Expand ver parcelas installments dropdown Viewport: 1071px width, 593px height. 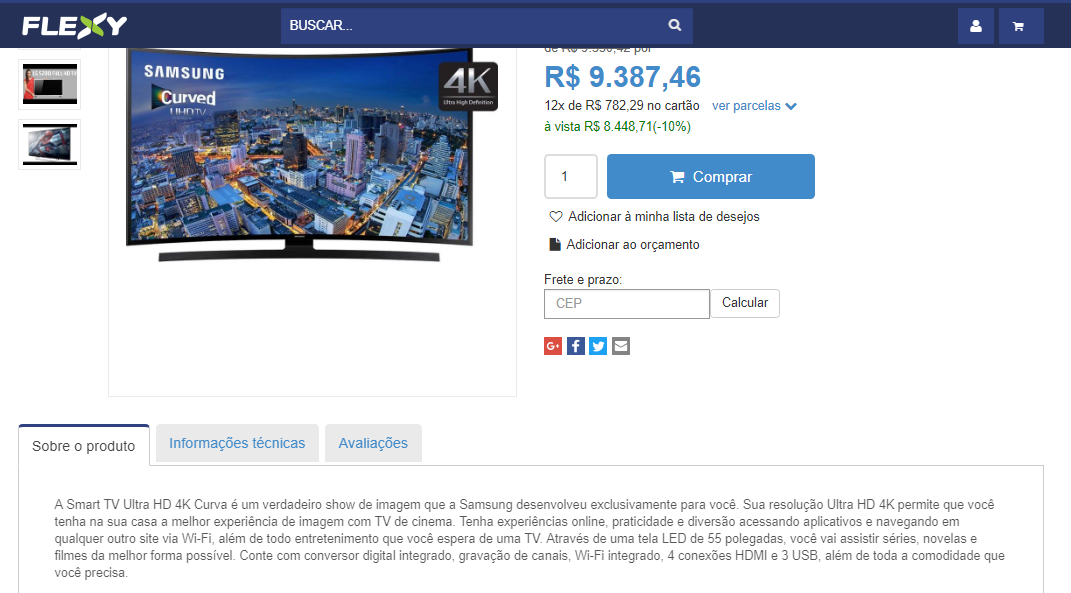tap(754, 106)
